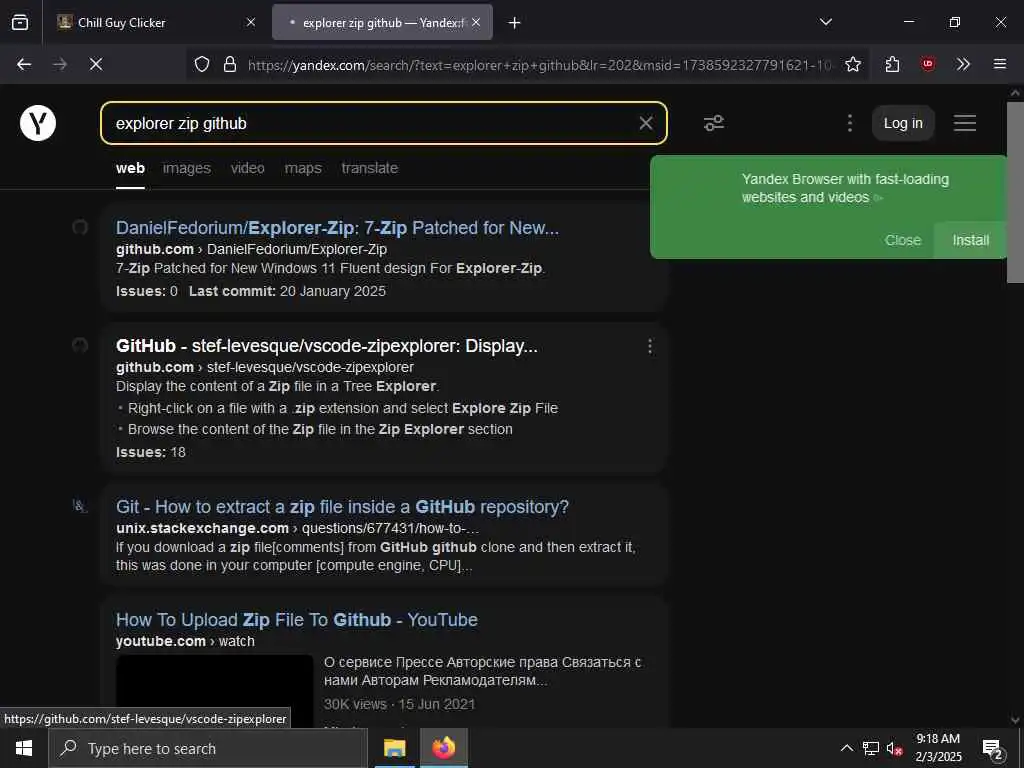Switch to video search tab

[x=248, y=168]
